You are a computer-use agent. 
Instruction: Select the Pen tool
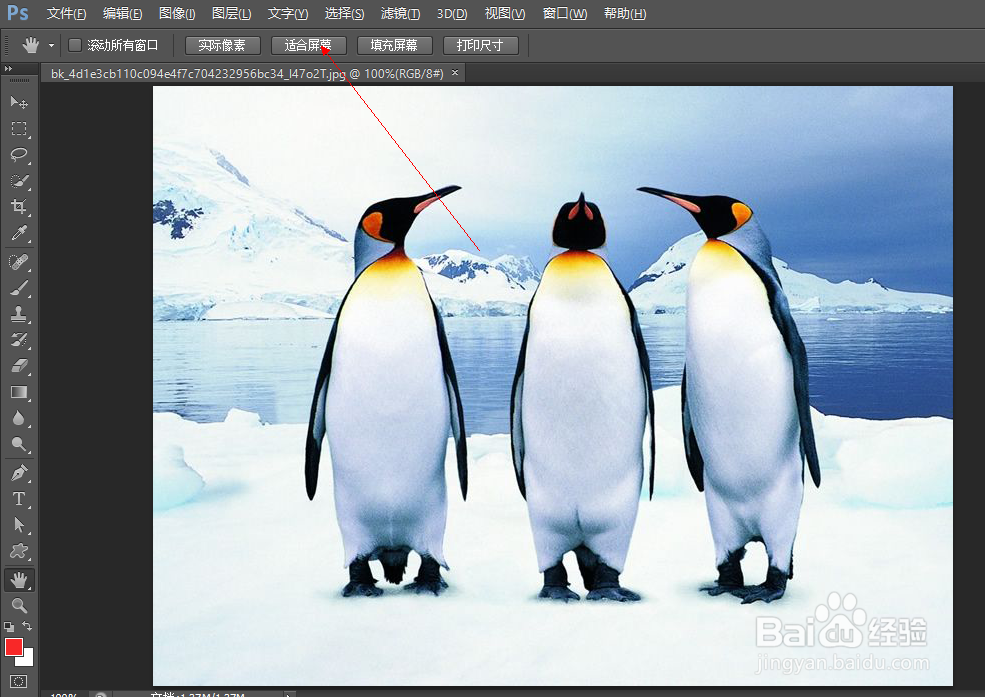[x=19, y=472]
